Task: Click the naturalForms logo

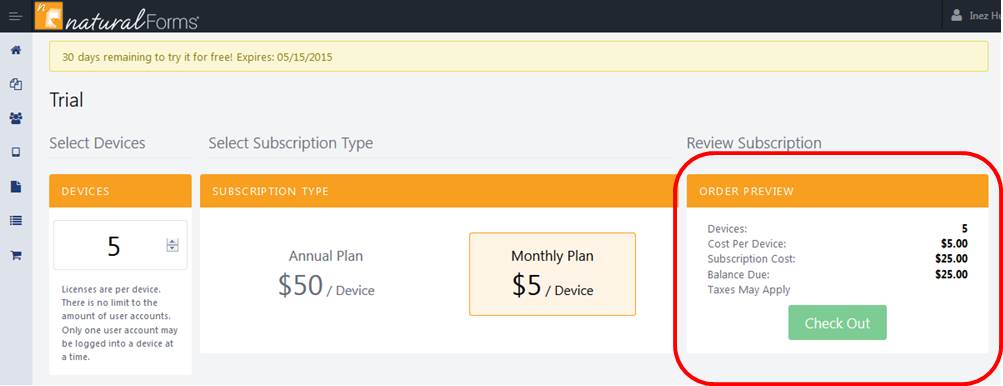Action: (116, 16)
